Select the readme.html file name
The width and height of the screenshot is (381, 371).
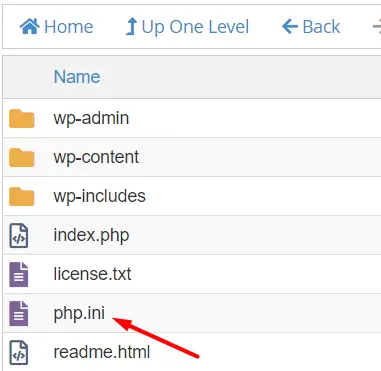(x=102, y=352)
